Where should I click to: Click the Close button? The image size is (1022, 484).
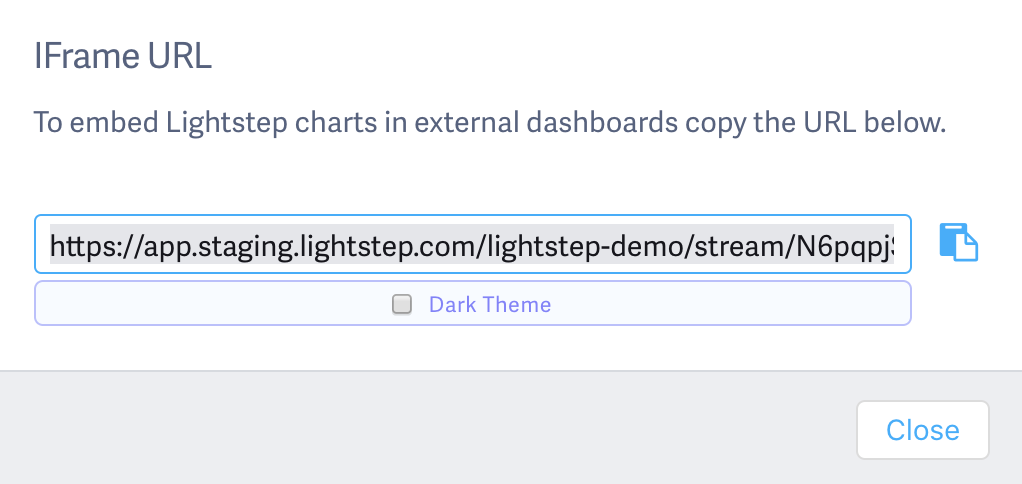pos(922,430)
